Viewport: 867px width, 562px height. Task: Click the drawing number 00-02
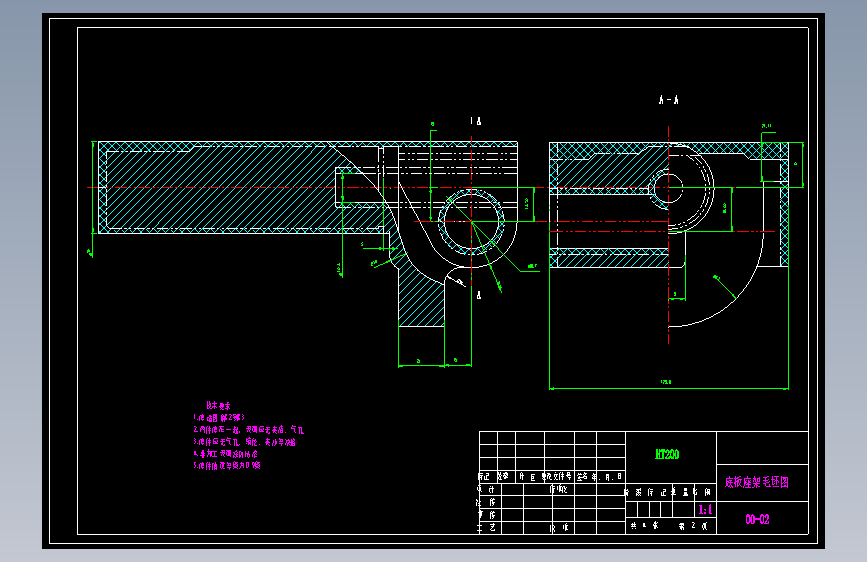coord(757,519)
